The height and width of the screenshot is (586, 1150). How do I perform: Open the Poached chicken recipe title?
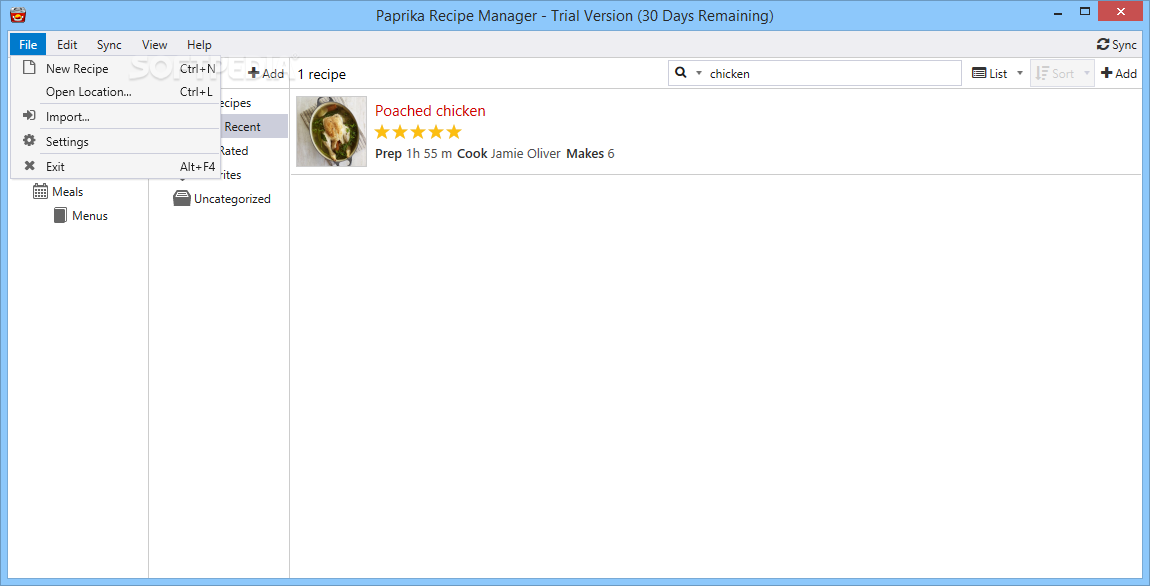click(430, 111)
